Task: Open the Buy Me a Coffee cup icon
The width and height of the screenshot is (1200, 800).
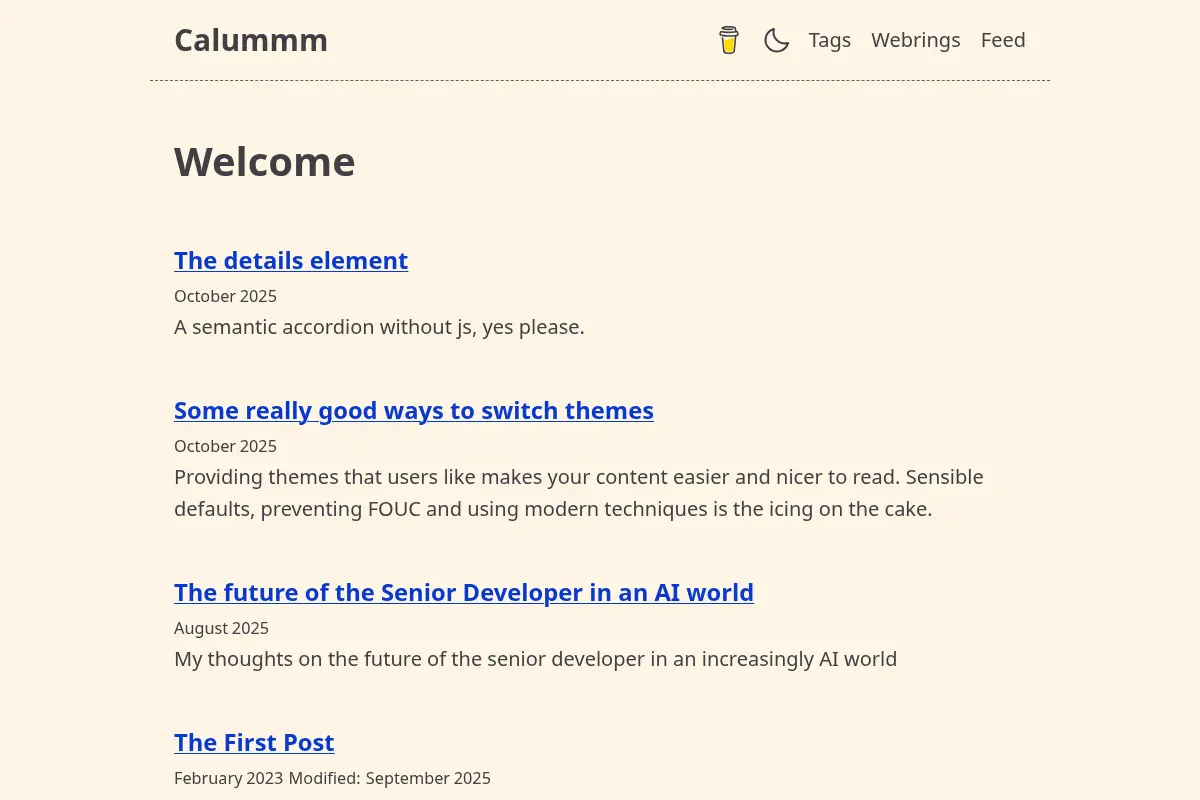Action: (729, 40)
